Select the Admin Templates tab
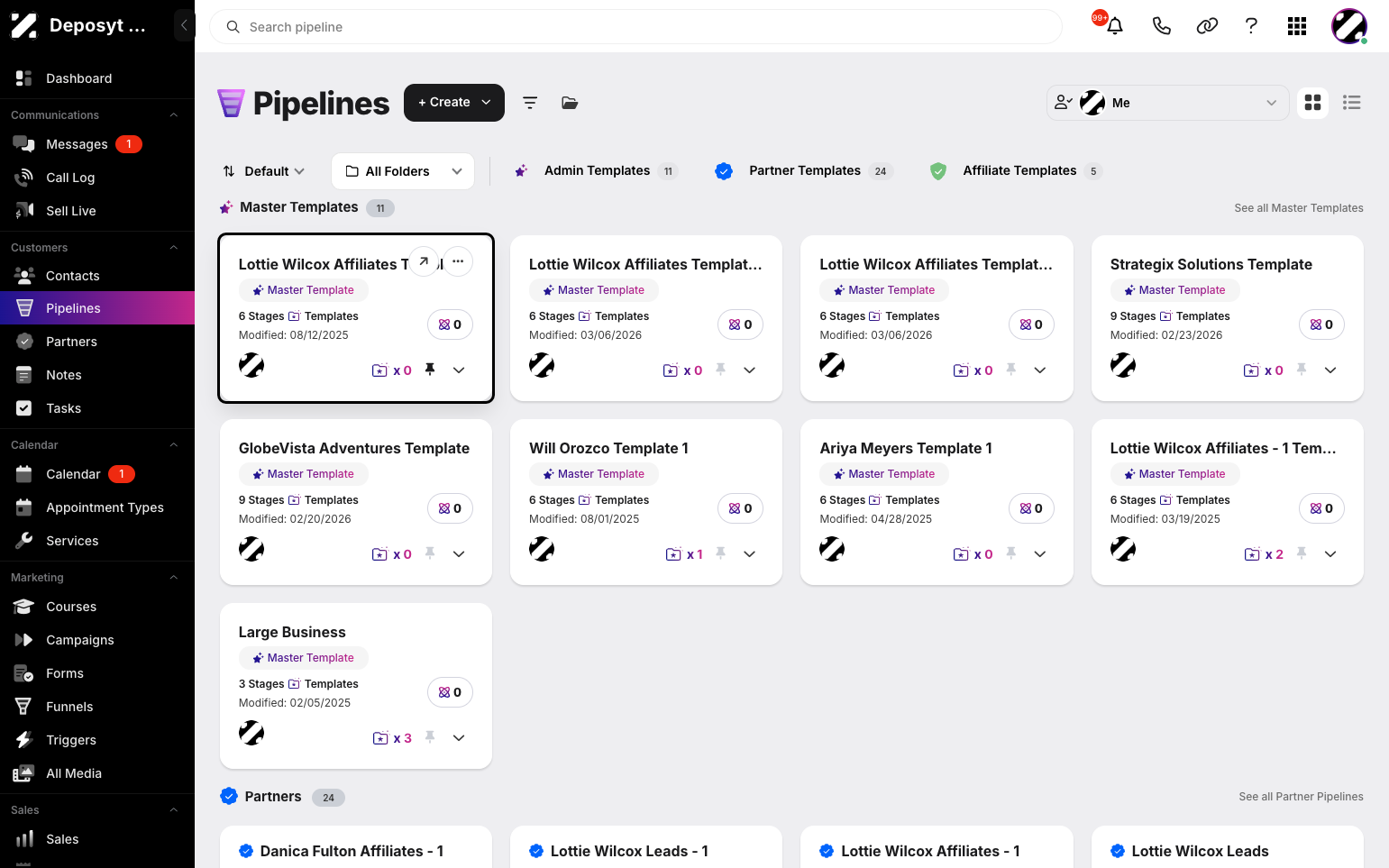 pyautogui.click(x=595, y=171)
